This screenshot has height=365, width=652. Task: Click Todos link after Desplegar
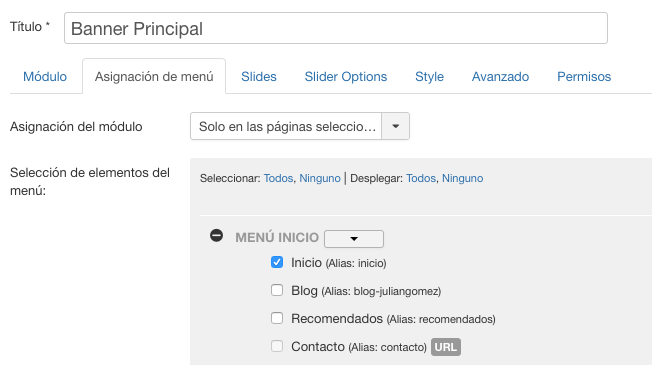[x=421, y=178]
